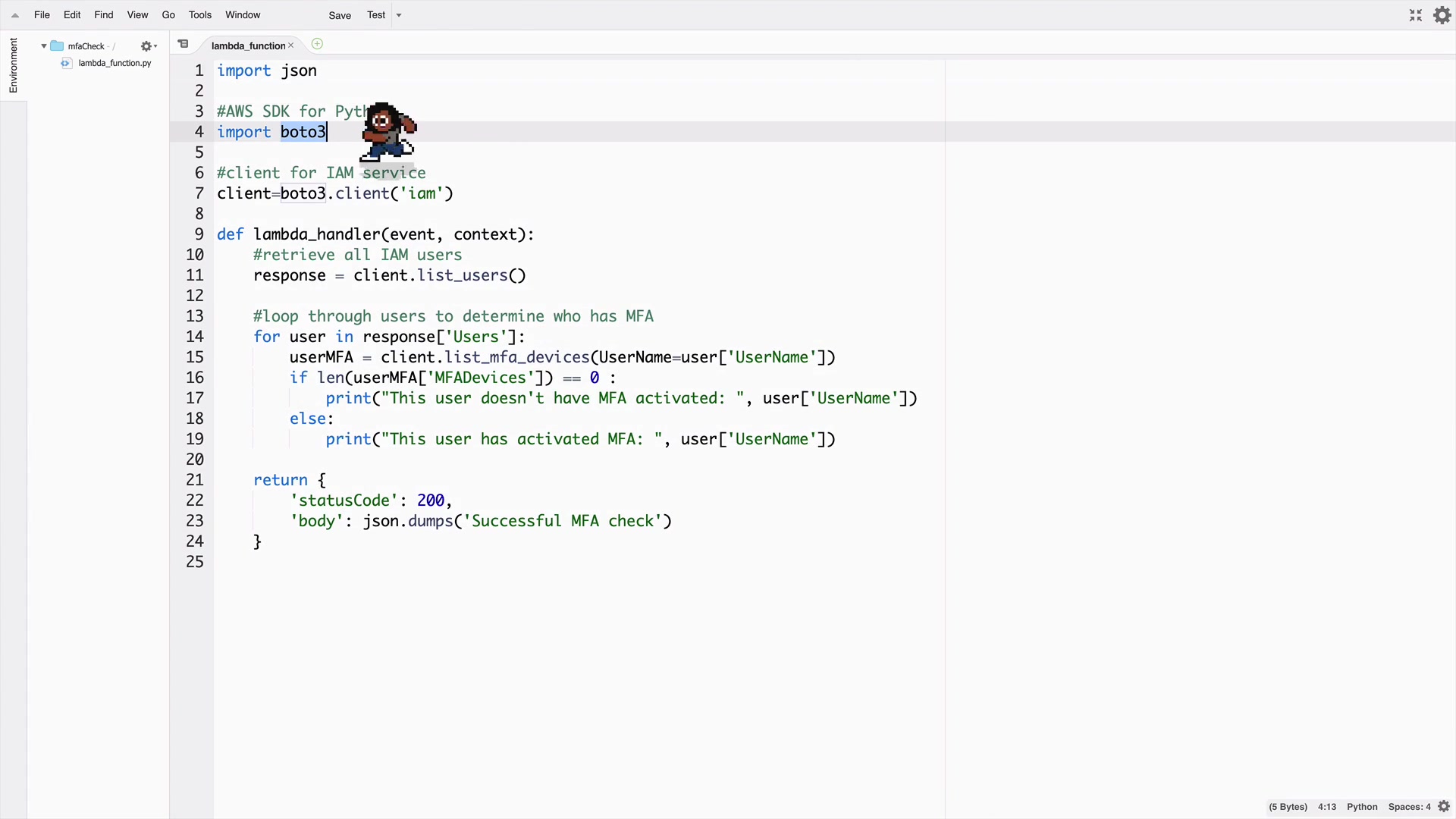The height and width of the screenshot is (819, 1456).
Task: Open the tab list pane icon
Action: coord(183,44)
